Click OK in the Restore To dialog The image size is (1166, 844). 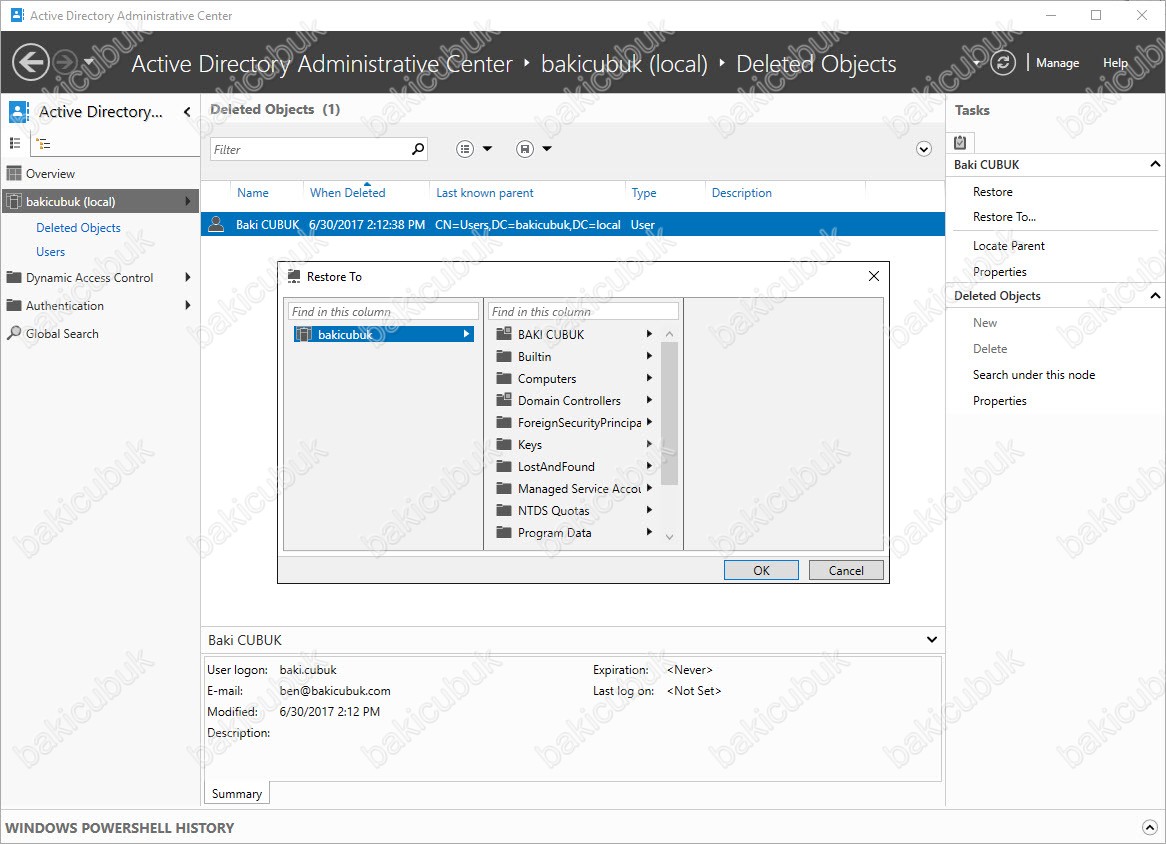761,570
